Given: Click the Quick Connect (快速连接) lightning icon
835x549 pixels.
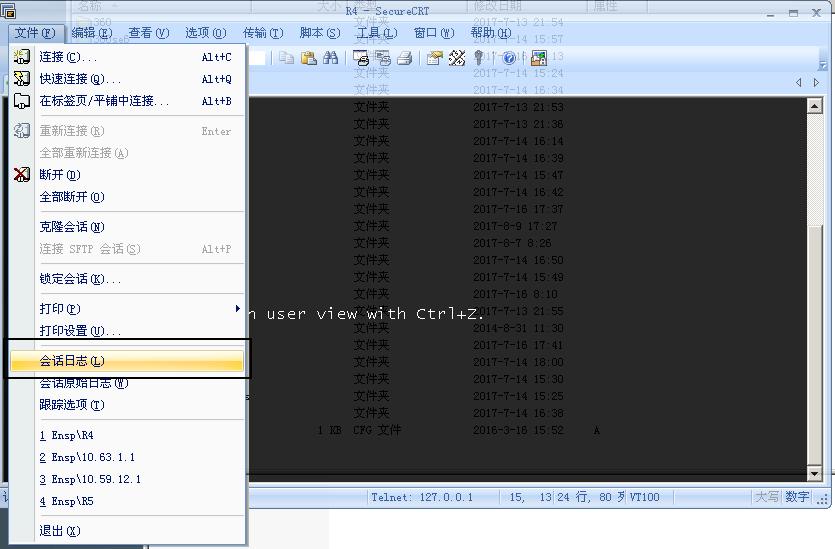Looking at the screenshot, I should point(22,79).
